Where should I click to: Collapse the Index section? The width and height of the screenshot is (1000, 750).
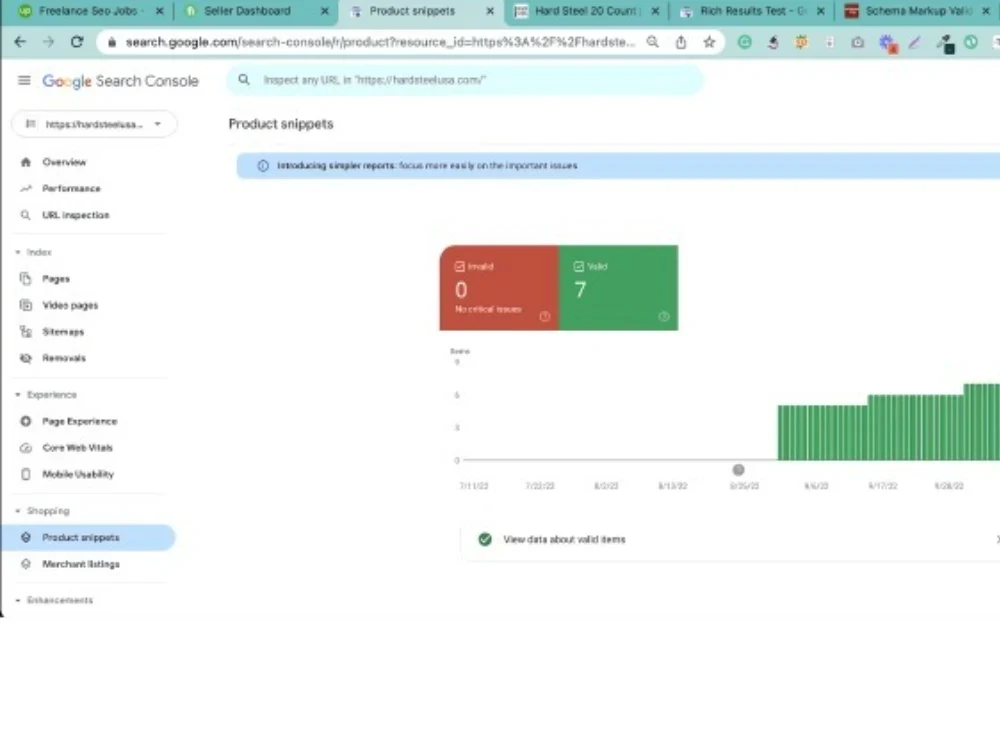click(18, 253)
